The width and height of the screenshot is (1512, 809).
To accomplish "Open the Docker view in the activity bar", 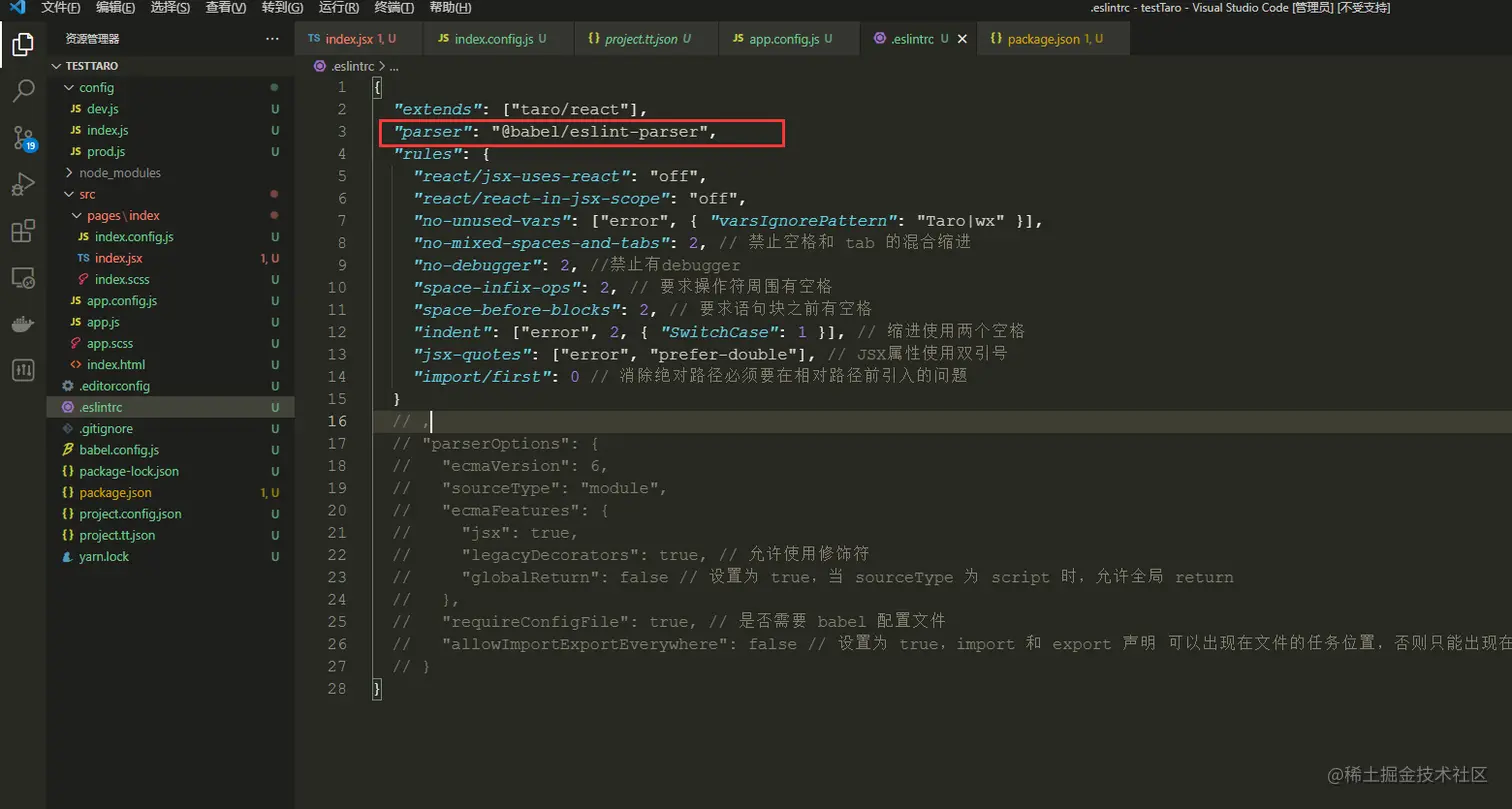I will coord(23,324).
